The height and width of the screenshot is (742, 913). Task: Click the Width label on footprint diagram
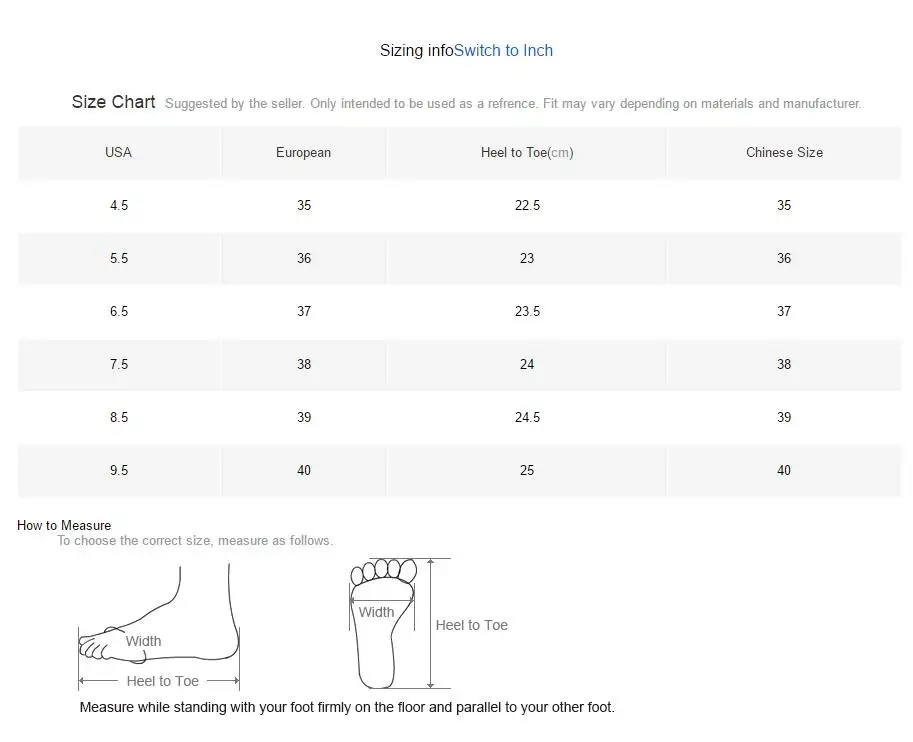pyautogui.click(x=376, y=613)
